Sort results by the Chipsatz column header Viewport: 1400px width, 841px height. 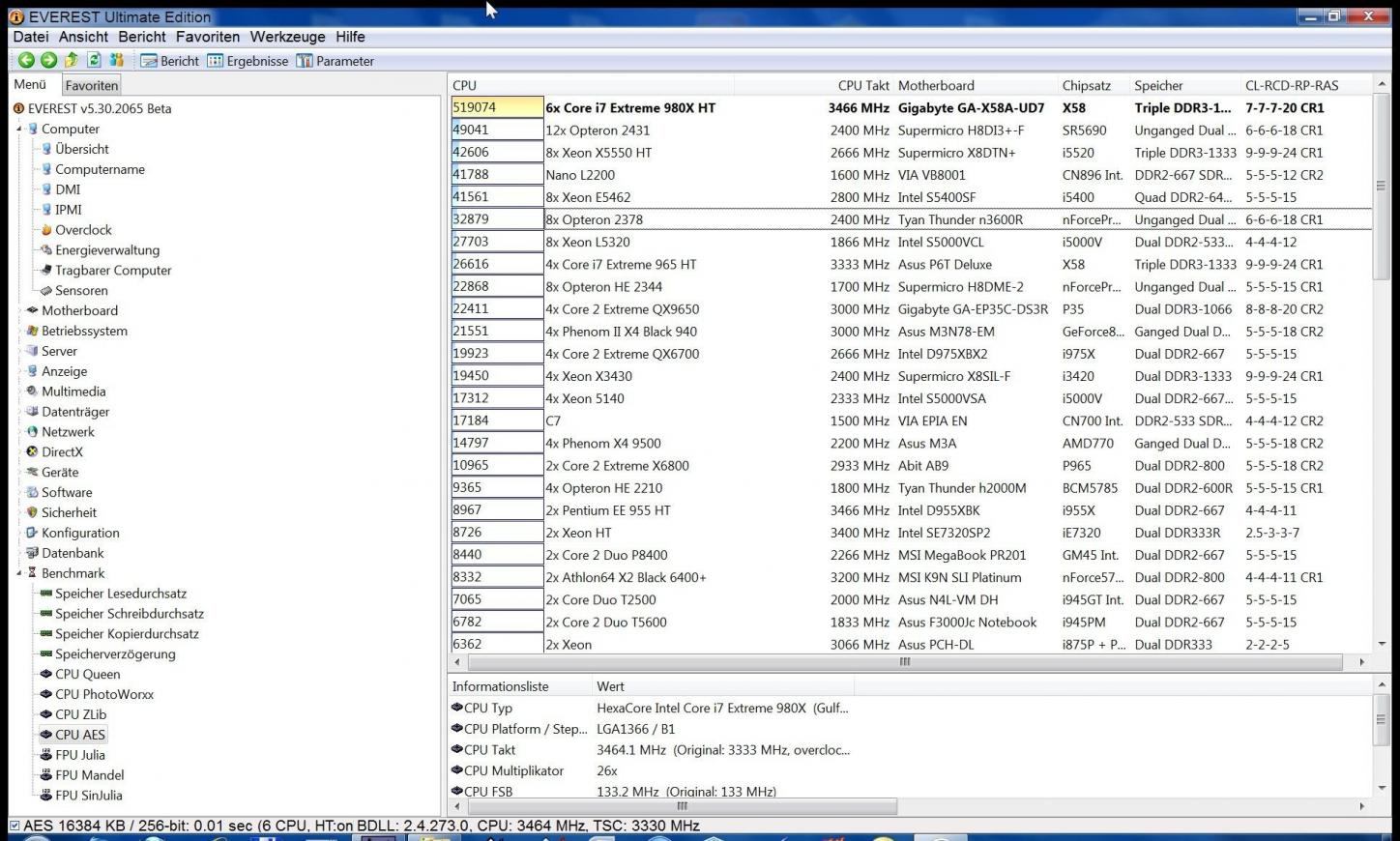[1094, 86]
